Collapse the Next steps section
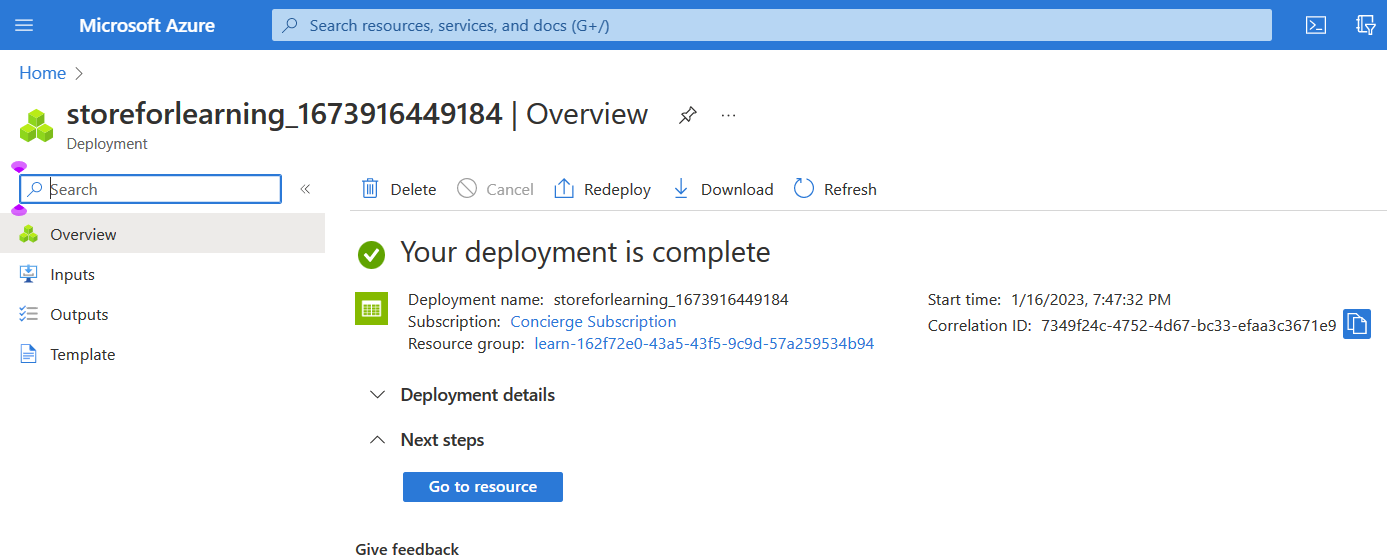1387x560 pixels. (x=427, y=440)
